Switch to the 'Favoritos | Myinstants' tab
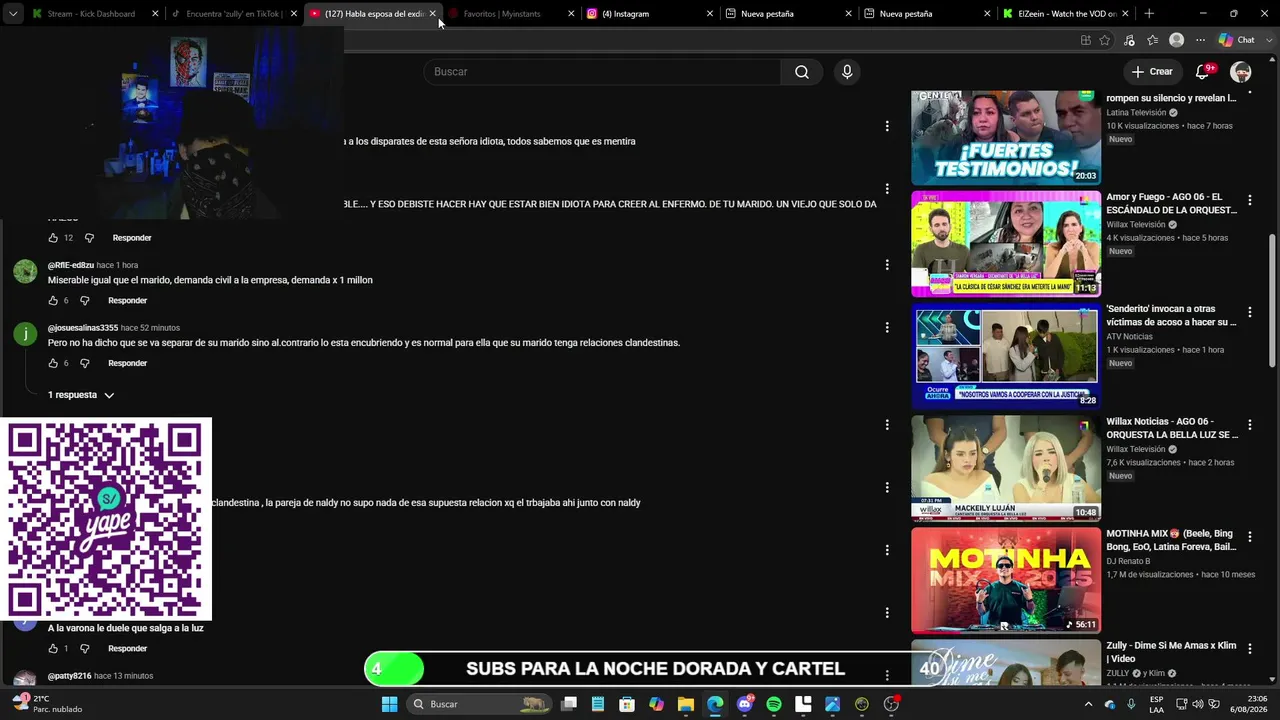 [x=511, y=14]
